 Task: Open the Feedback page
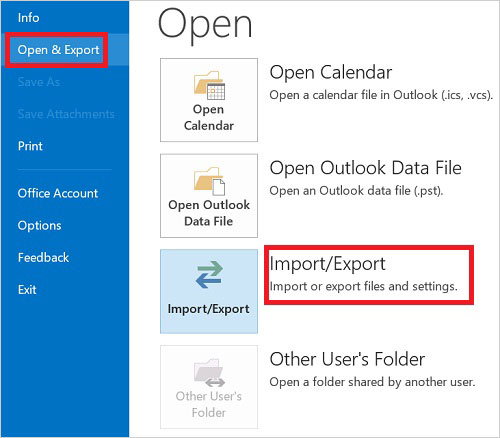[43, 258]
